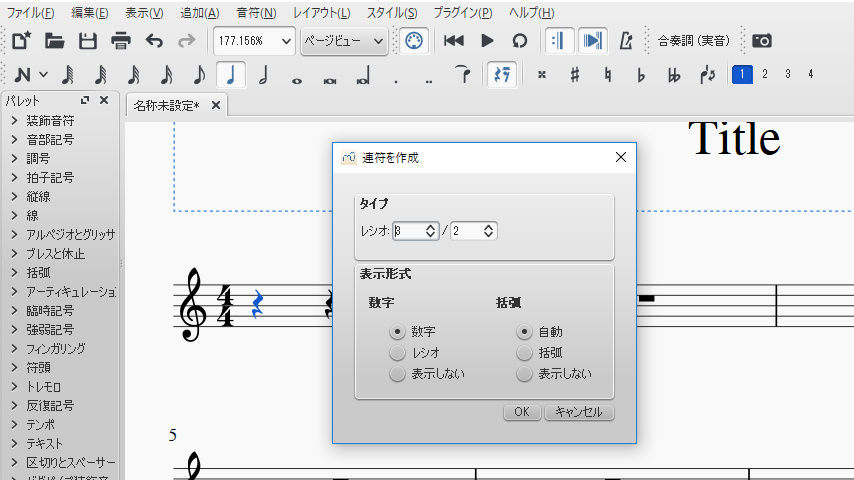Toggle the tie icon in note toolbar
This screenshot has height=480, width=854.
(x=462, y=75)
